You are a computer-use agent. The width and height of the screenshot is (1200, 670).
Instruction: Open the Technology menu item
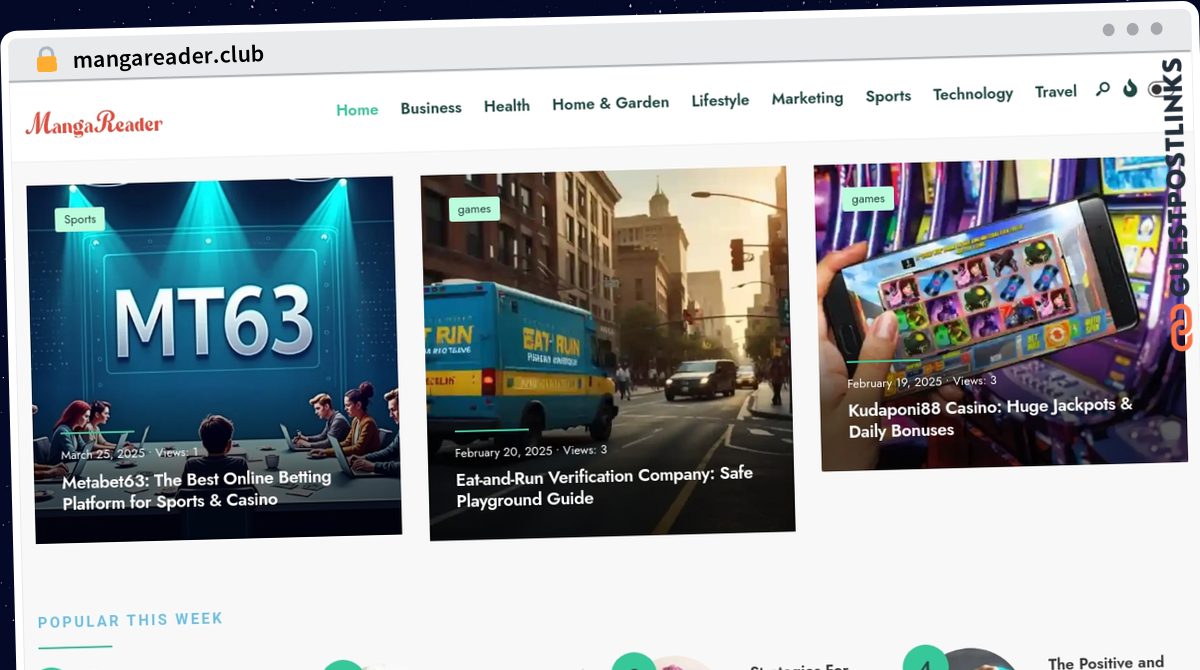click(x=973, y=94)
